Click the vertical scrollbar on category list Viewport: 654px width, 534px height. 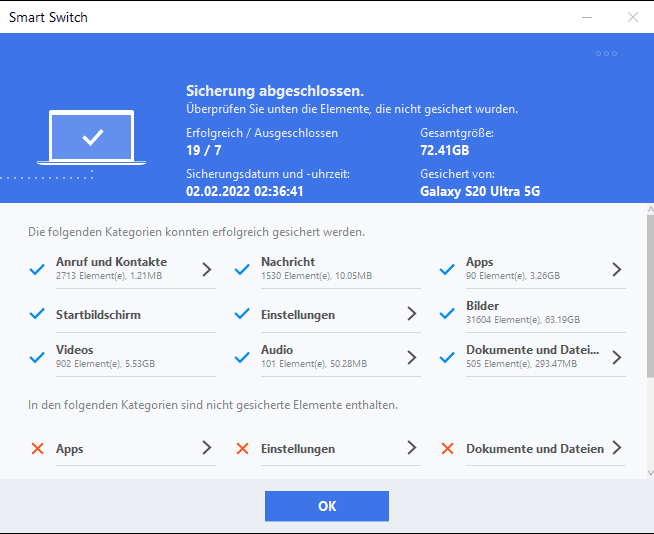[x=649, y=290]
